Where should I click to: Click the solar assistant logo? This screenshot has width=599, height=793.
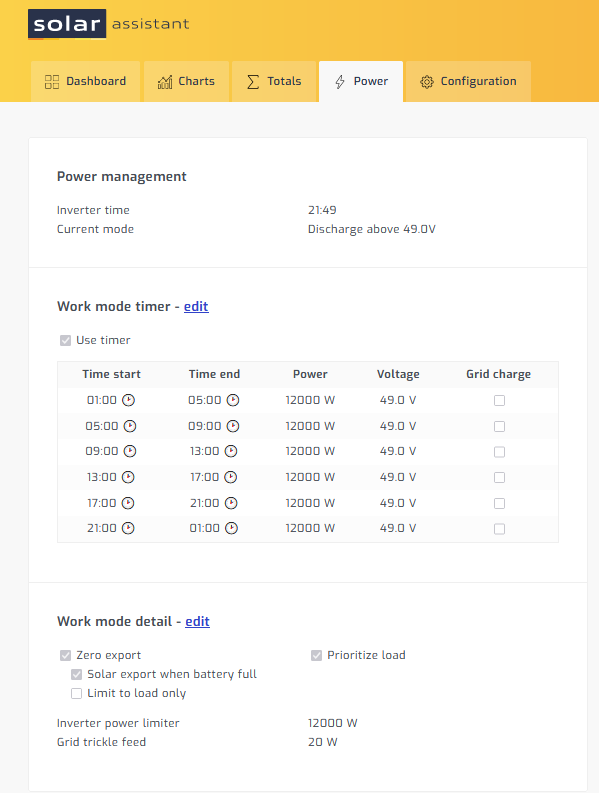point(109,24)
